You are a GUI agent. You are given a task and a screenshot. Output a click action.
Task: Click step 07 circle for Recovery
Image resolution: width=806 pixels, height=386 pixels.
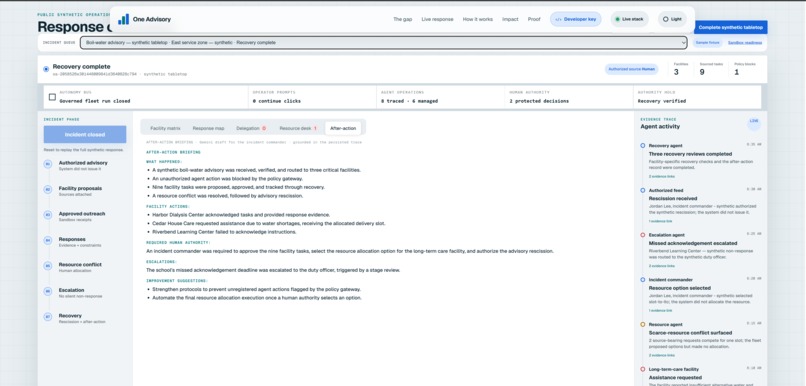48,317
